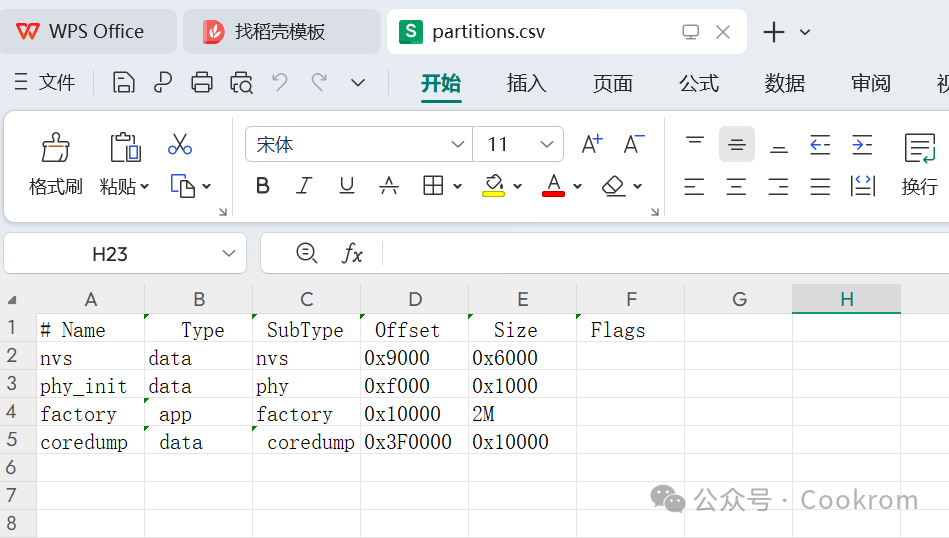Click the Borders icon

433,186
